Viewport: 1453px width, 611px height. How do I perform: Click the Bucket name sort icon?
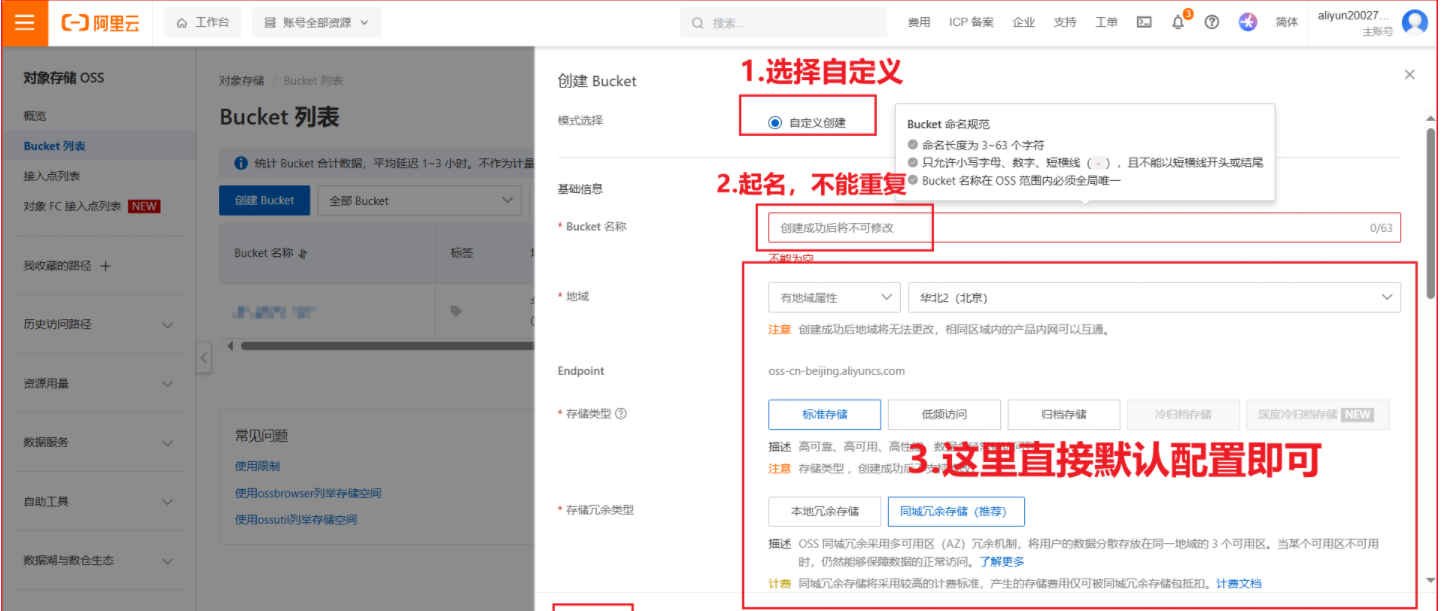point(303,254)
